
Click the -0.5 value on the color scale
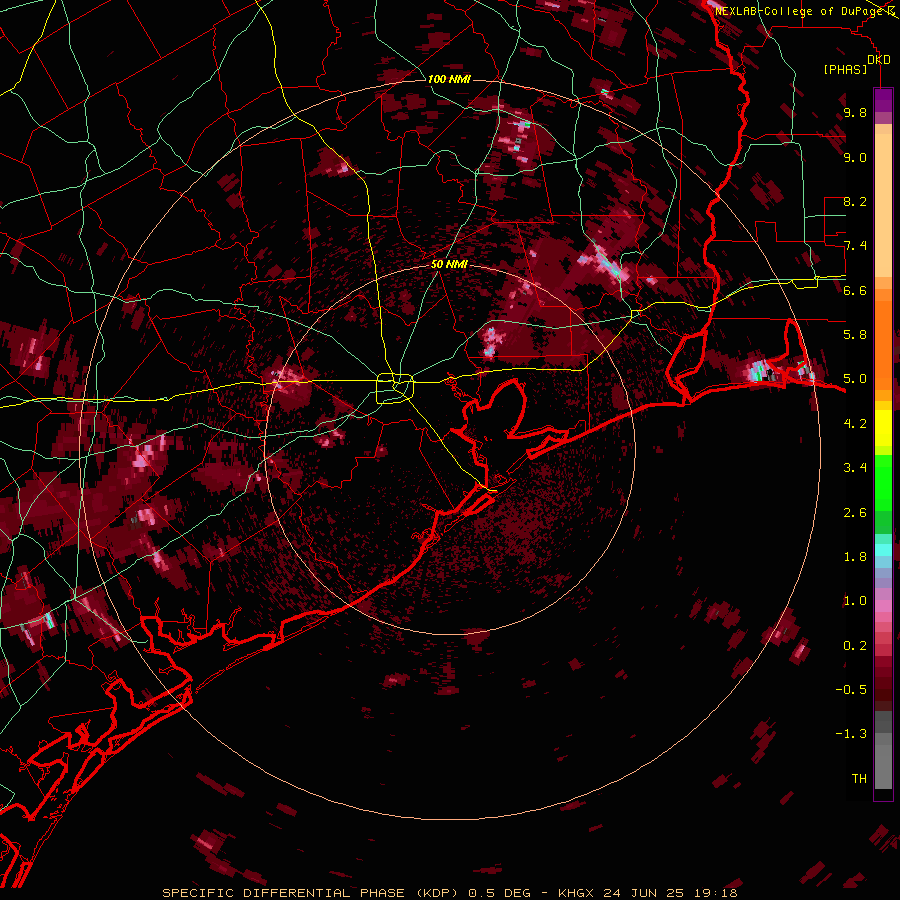(851, 689)
